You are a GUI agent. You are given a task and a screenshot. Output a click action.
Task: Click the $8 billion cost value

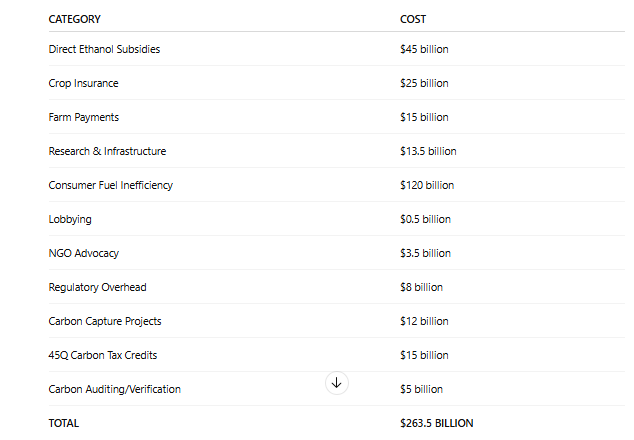421,287
